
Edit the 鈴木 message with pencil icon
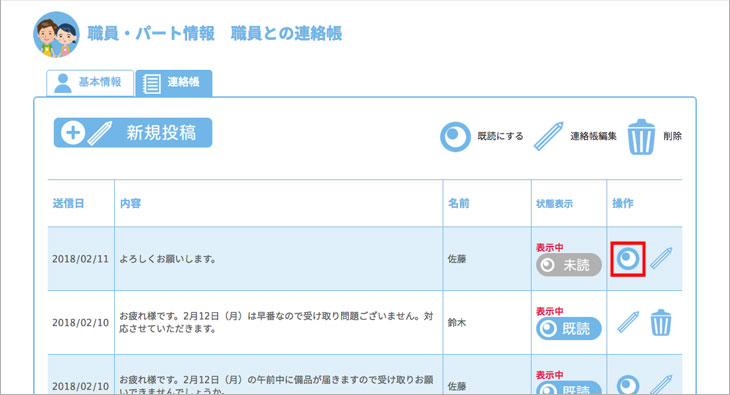(x=628, y=322)
